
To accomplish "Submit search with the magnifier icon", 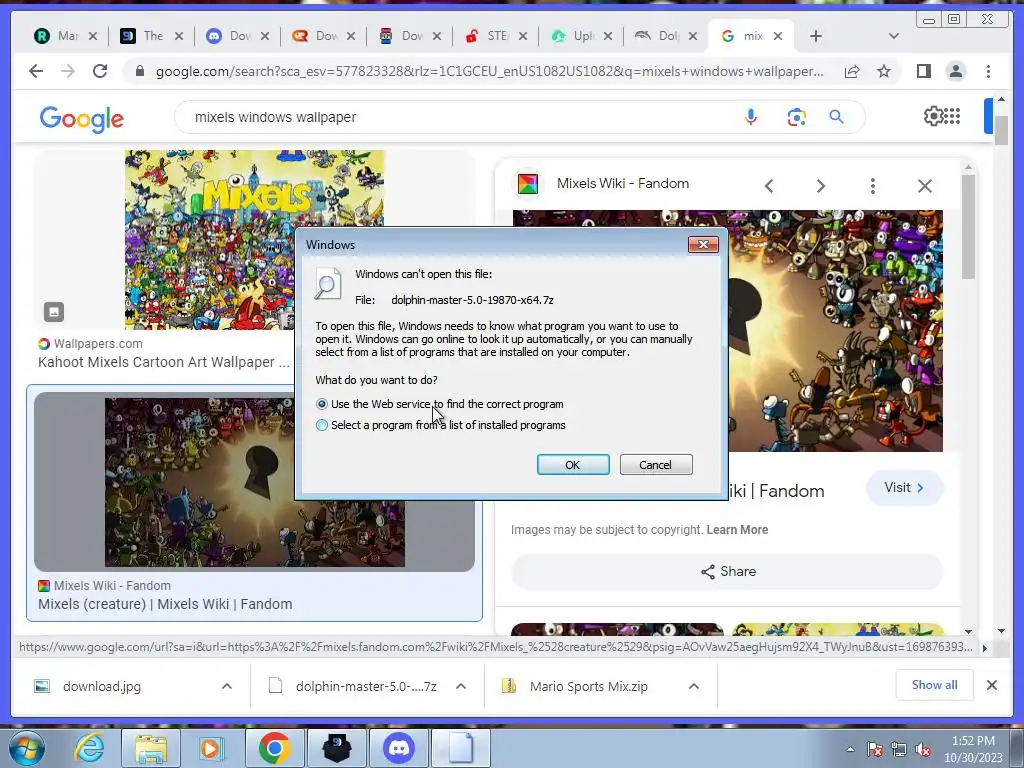I will [x=837, y=117].
